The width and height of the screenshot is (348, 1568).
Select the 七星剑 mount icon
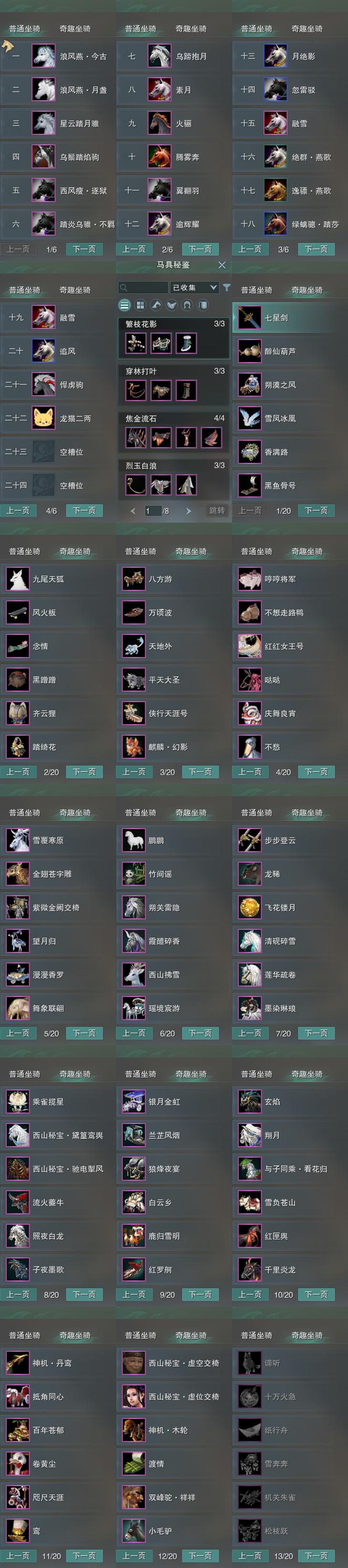coord(249,317)
